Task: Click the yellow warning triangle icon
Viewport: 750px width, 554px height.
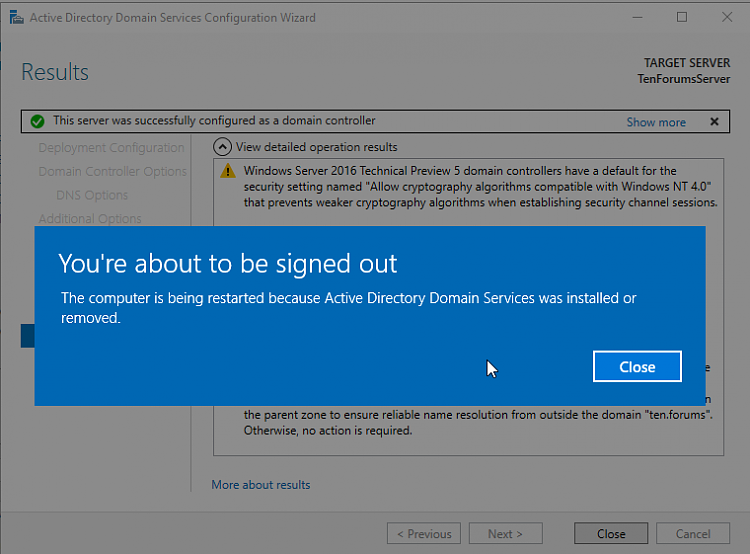Action: click(228, 170)
